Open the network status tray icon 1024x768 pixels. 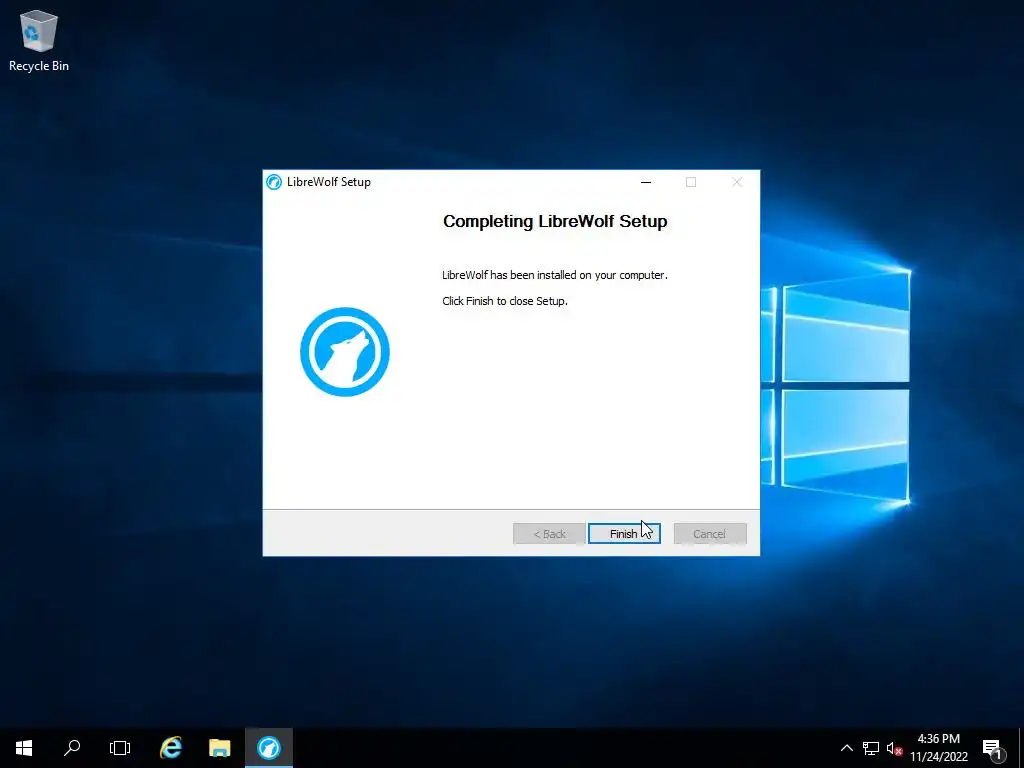[x=871, y=748]
